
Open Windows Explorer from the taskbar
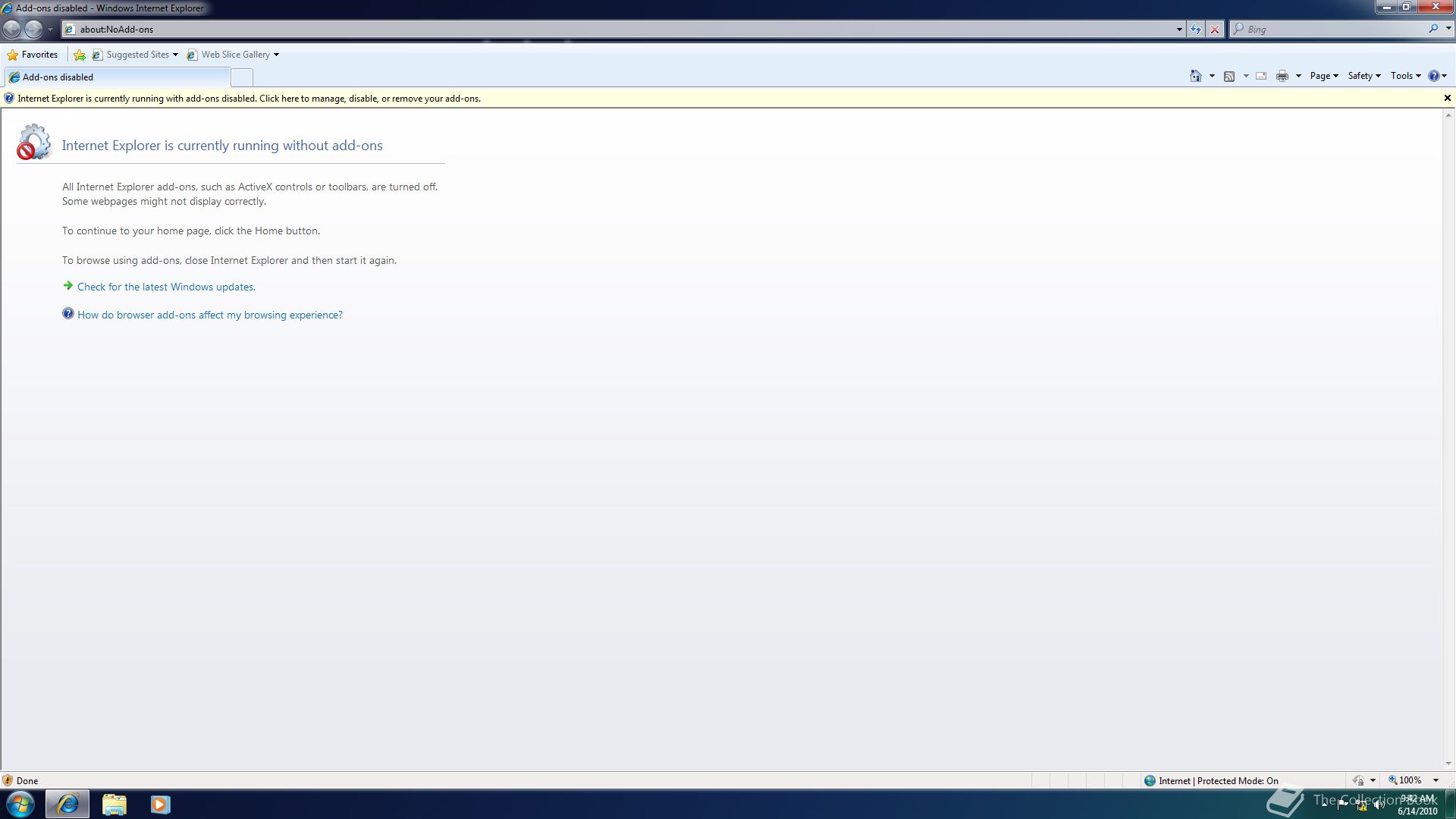114,804
